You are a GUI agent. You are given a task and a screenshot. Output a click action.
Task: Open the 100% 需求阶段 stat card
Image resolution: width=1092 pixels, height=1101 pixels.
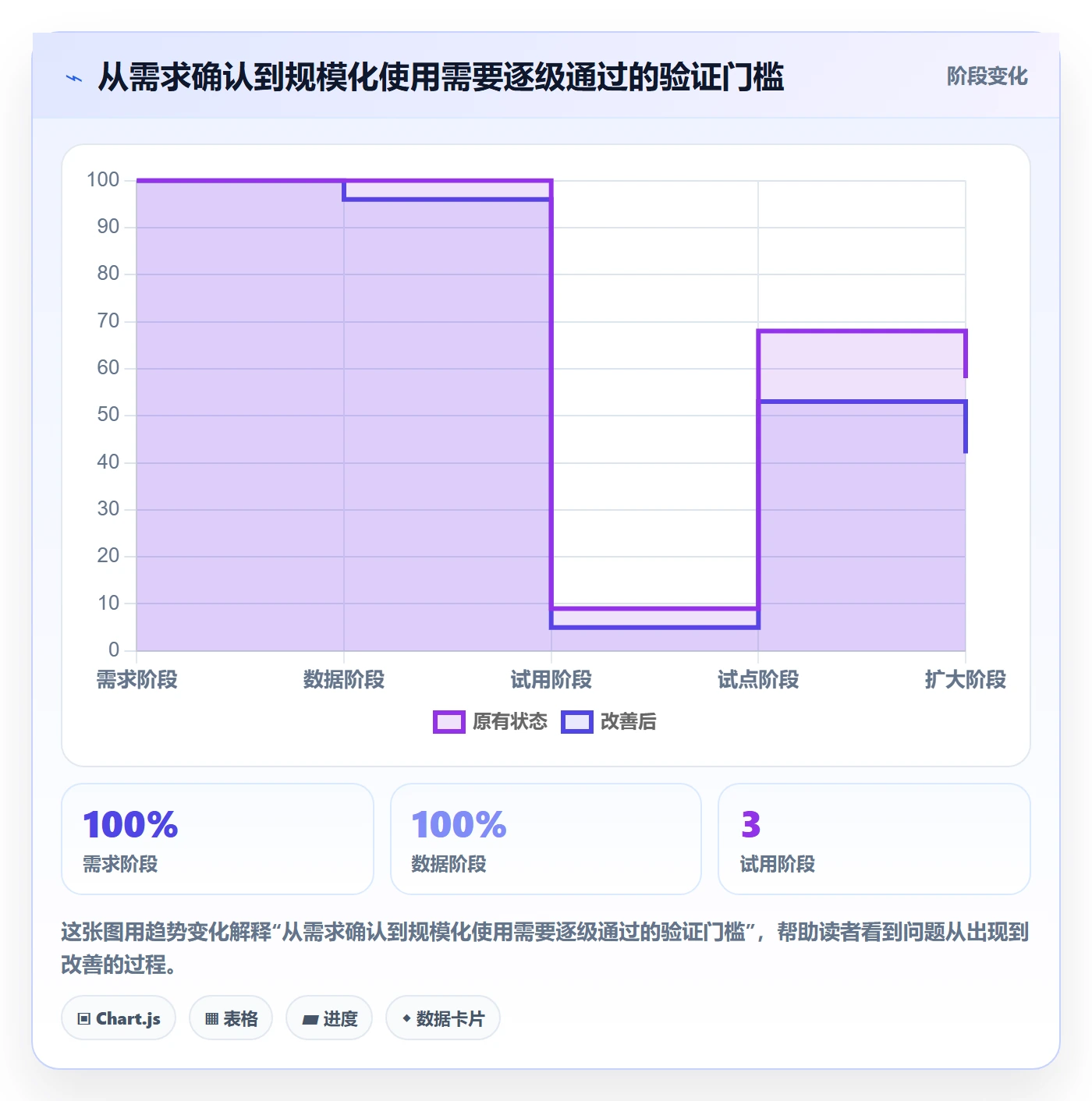[x=218, y=839]
